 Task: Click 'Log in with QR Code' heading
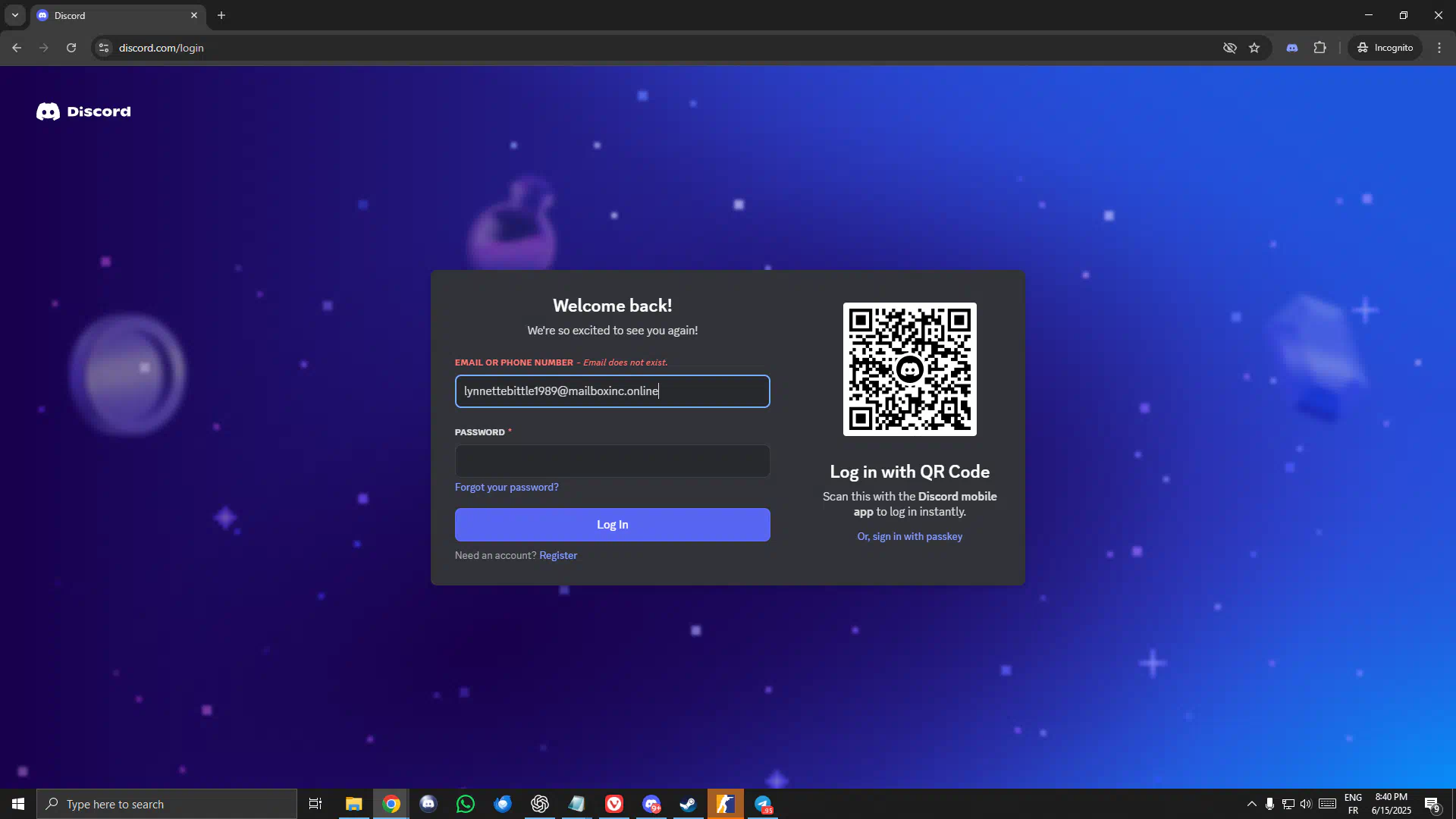[x=909, y=472]
